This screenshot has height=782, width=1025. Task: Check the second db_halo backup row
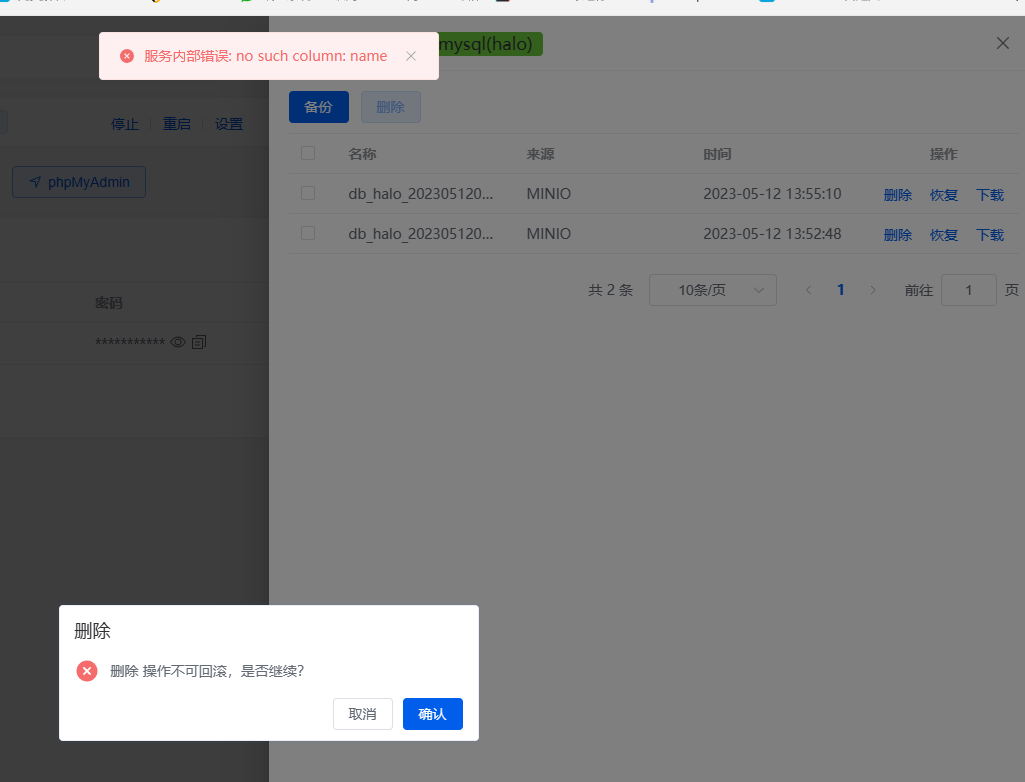coord(307,233)
